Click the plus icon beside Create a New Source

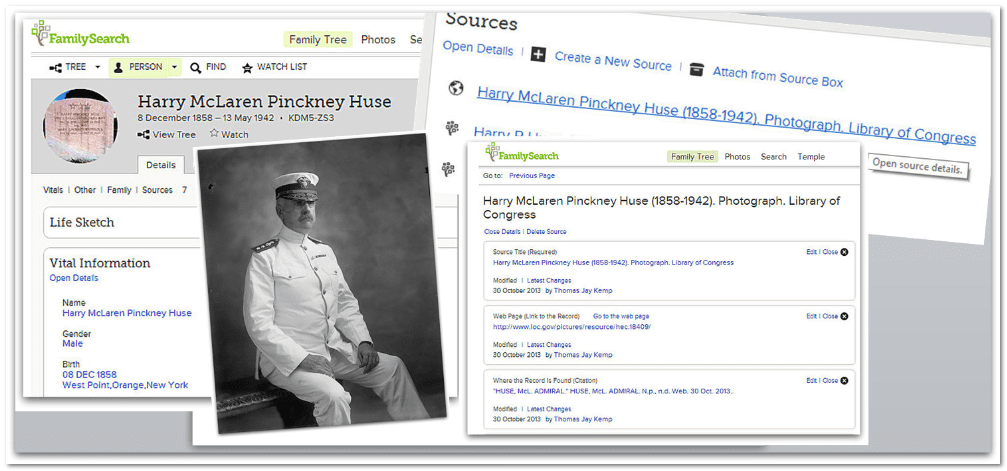tap(538, 55)
